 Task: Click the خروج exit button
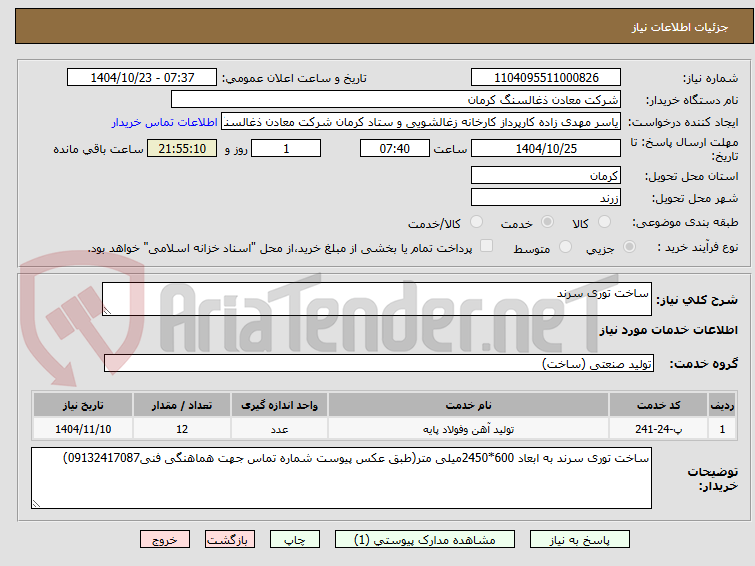tap(165, 540)
